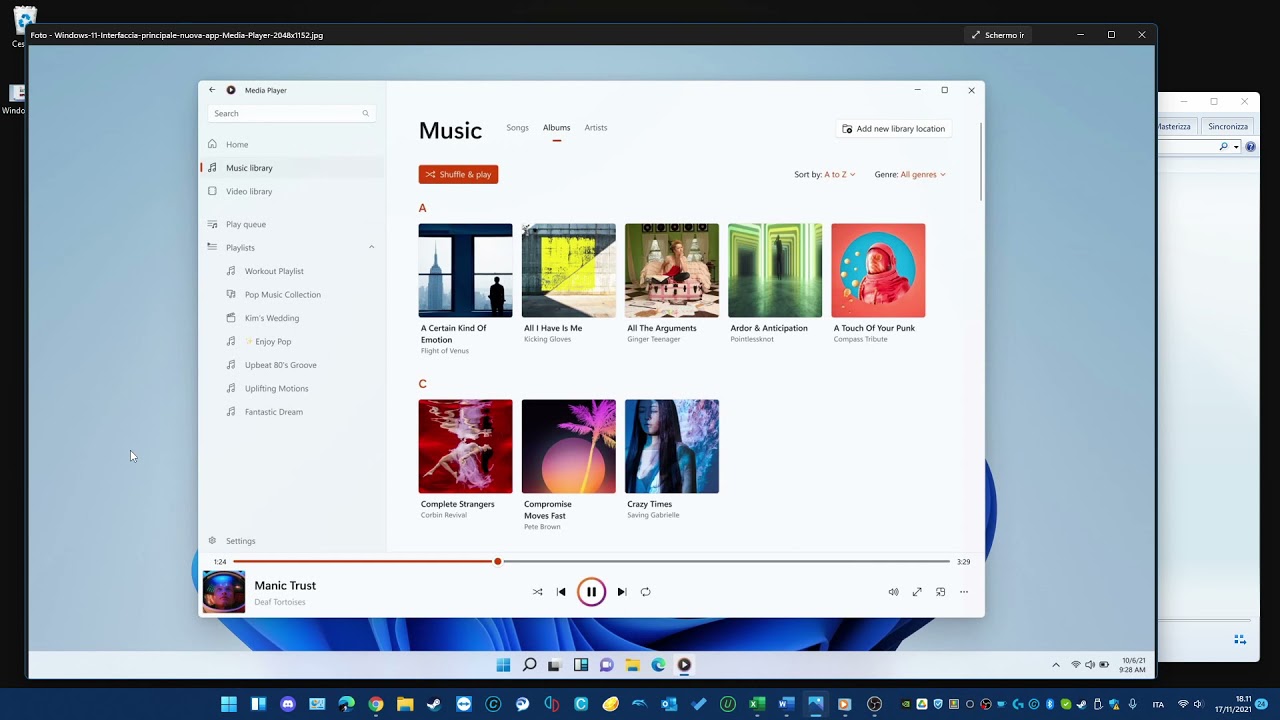Open Steam from the taskbar
Viewport: 1280px width, 720px height.
(434, 704)
